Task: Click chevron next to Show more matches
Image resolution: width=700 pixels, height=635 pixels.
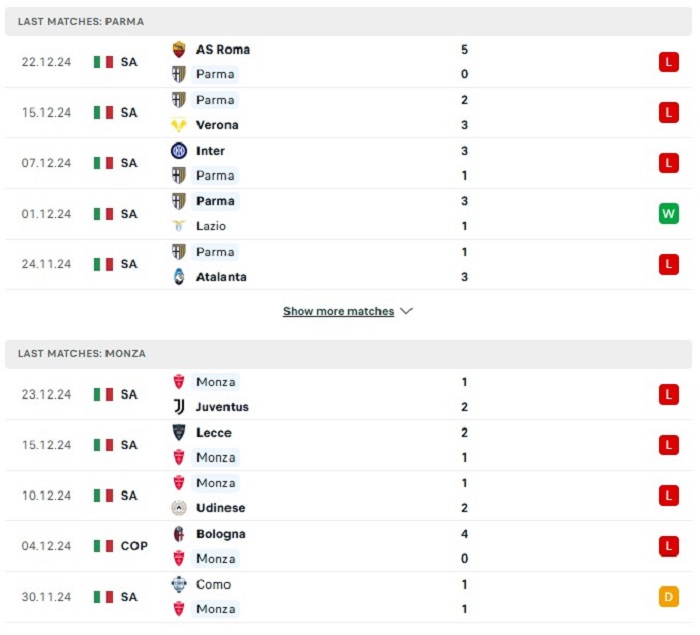Action: 406,311
